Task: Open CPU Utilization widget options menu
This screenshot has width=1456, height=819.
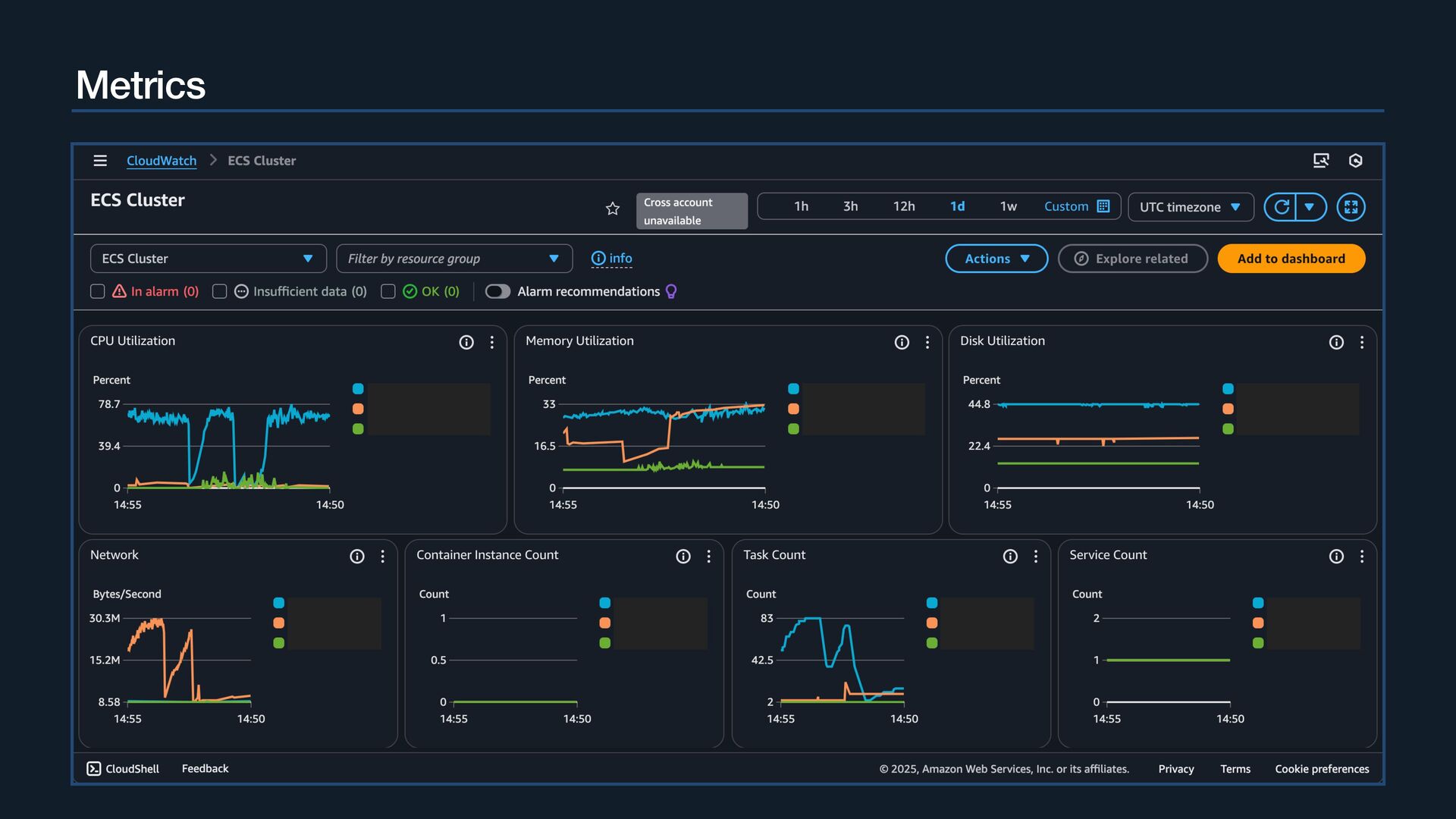Action: [492, 343]
